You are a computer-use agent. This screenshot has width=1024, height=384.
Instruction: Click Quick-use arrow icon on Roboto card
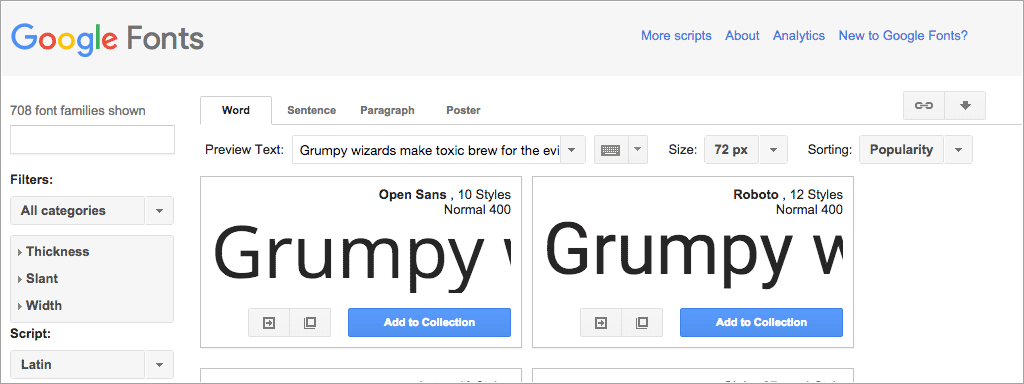coord(601,323)
